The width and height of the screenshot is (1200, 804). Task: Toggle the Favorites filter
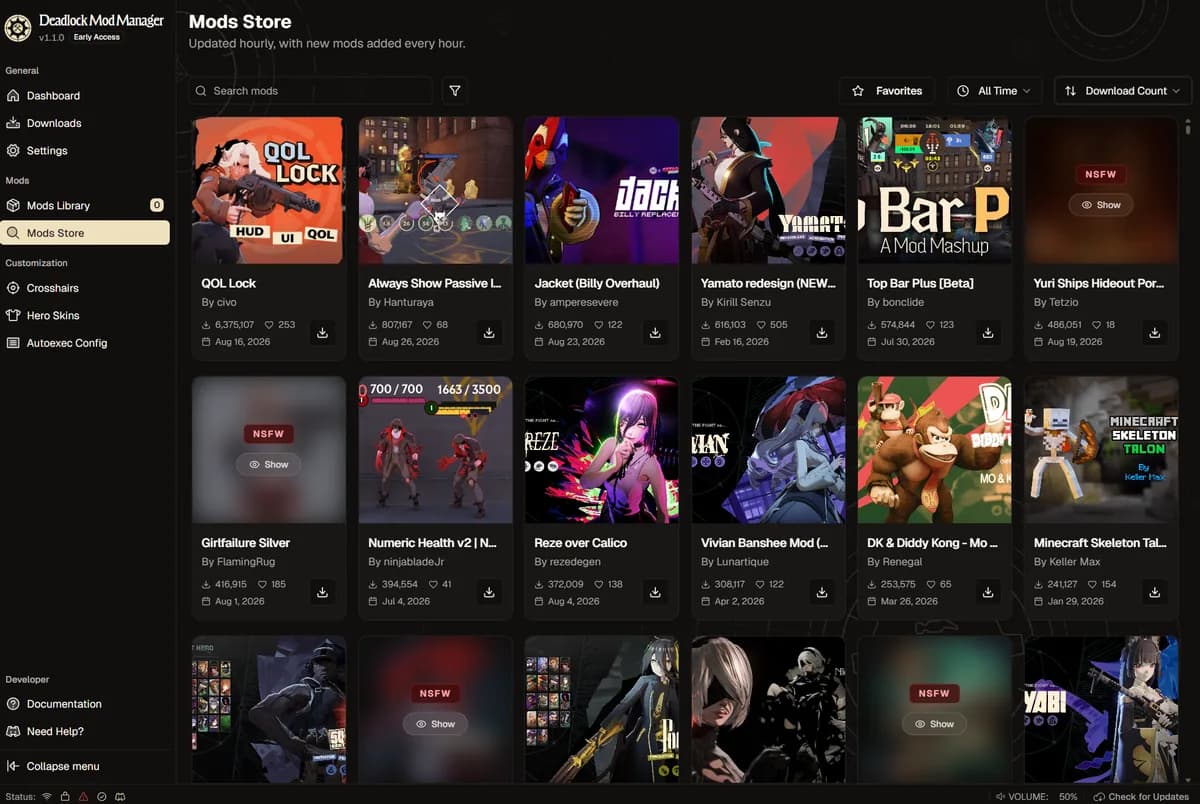pos(887,91)
